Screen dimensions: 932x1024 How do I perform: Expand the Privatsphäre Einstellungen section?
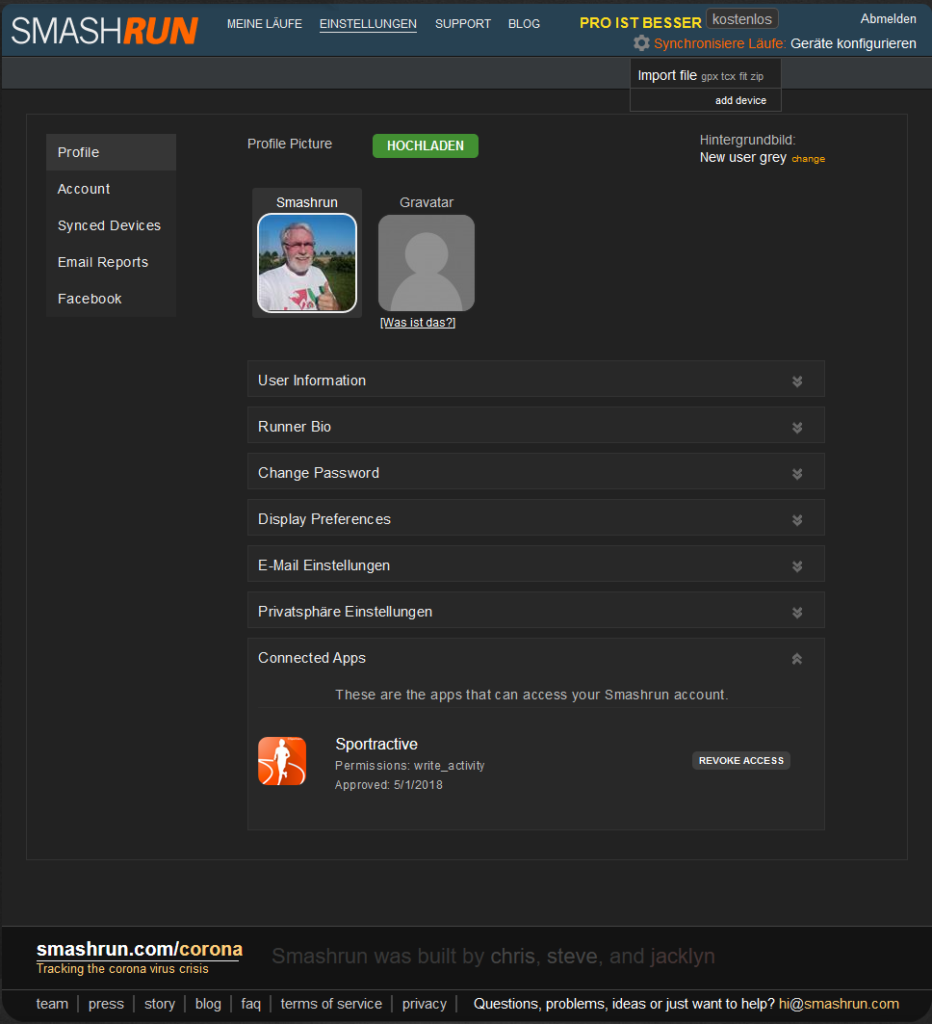coord(797,612)
